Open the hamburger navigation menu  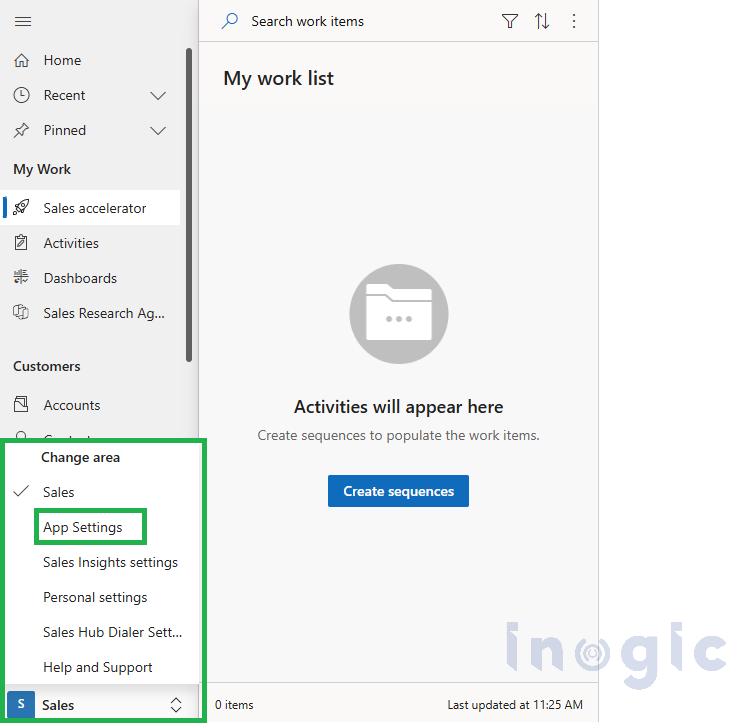click(22, 22)
